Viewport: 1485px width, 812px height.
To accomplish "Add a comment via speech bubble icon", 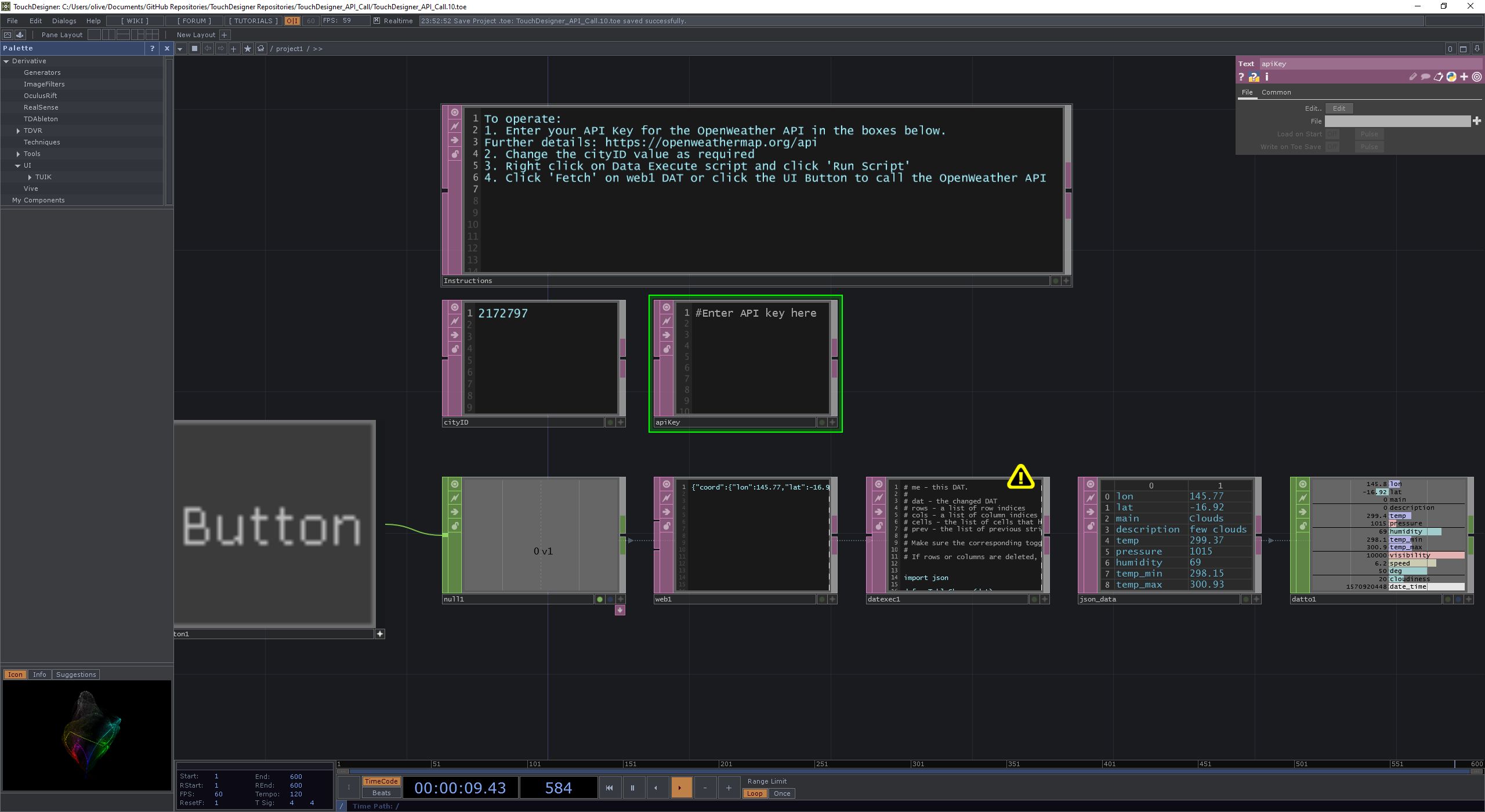I will point(1425,77).
